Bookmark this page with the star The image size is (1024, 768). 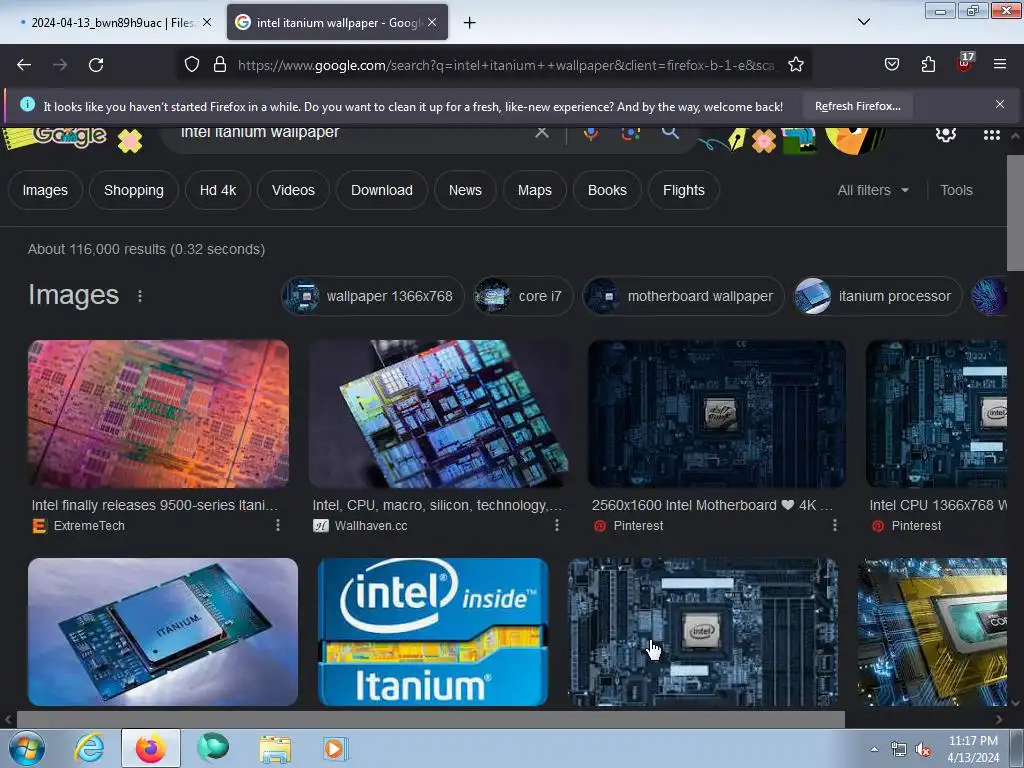(795, 65)
